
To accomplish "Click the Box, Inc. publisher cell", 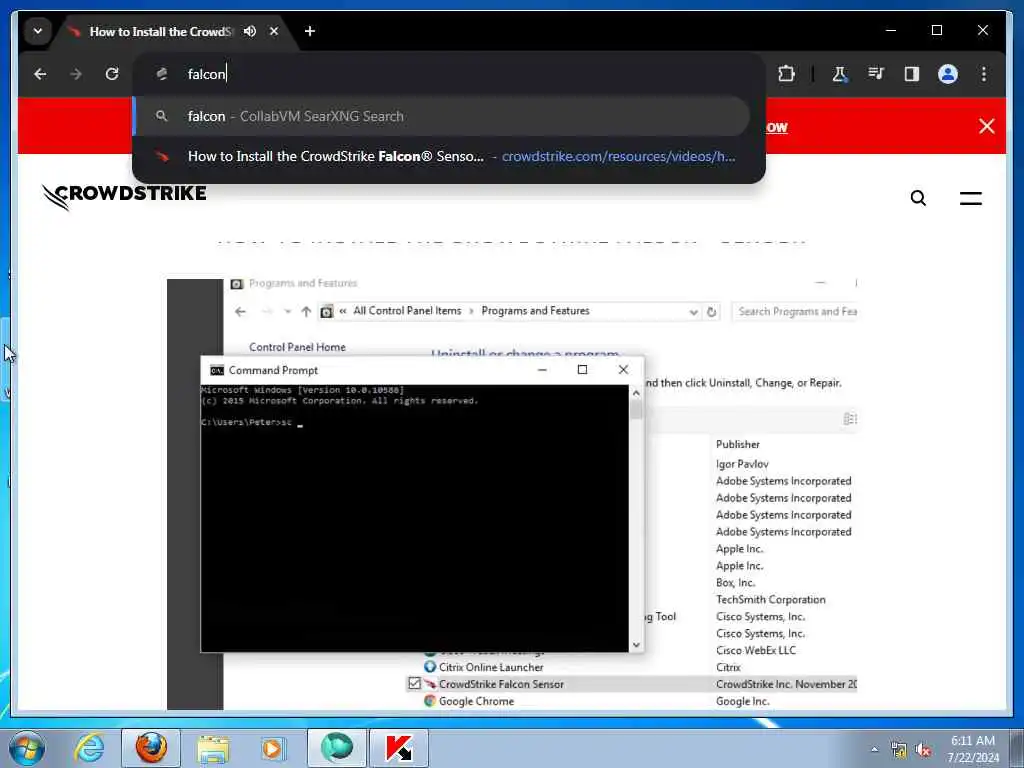I will (735, 583).
